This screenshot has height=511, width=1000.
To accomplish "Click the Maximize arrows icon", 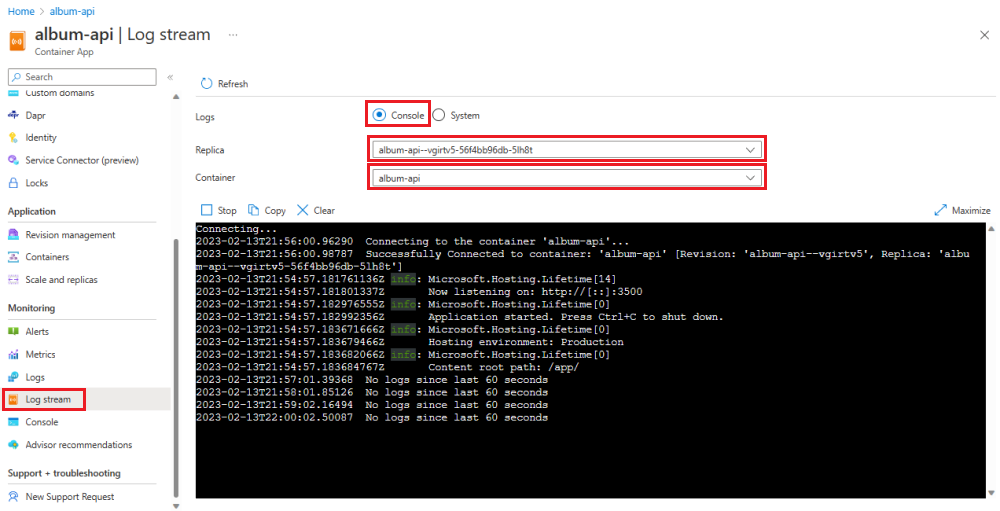I will pos(940,210).
